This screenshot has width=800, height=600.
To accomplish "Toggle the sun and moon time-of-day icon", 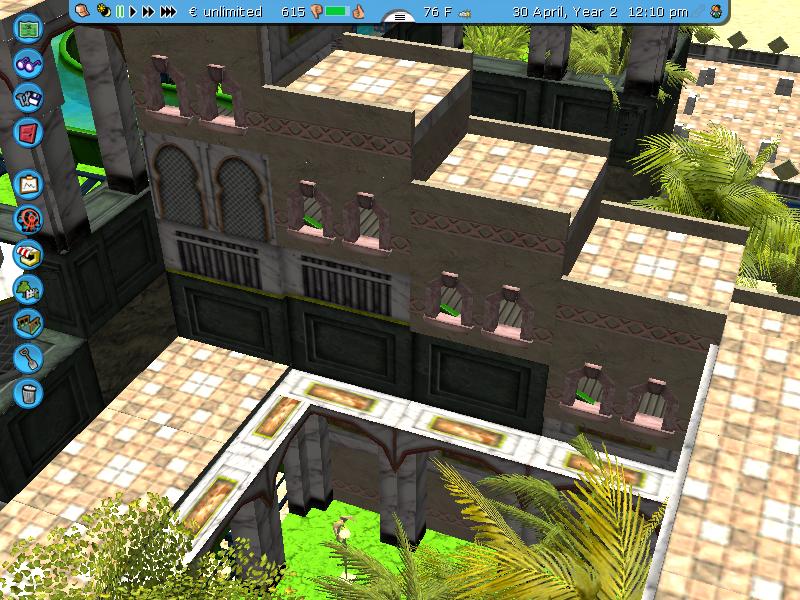I will point(104,11).
